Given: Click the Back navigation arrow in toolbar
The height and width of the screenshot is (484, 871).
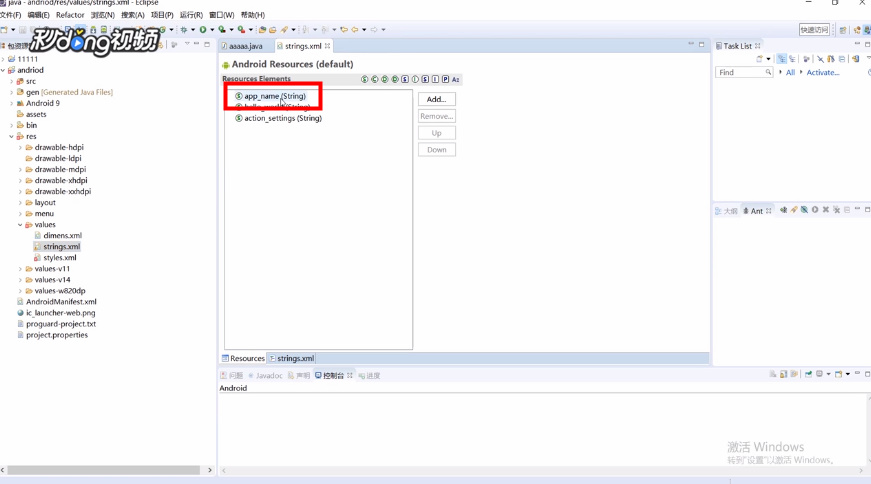Looking at the screenshot, I should point(355,29).
